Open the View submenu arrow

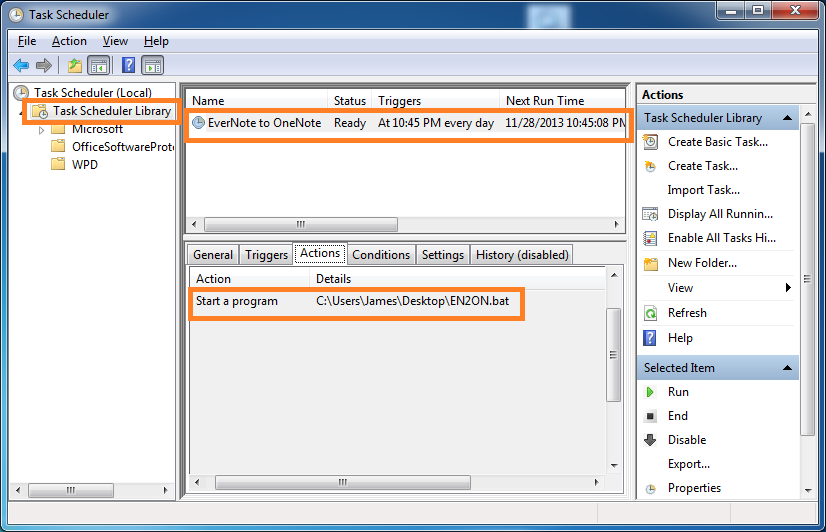[x=788, y=288]
